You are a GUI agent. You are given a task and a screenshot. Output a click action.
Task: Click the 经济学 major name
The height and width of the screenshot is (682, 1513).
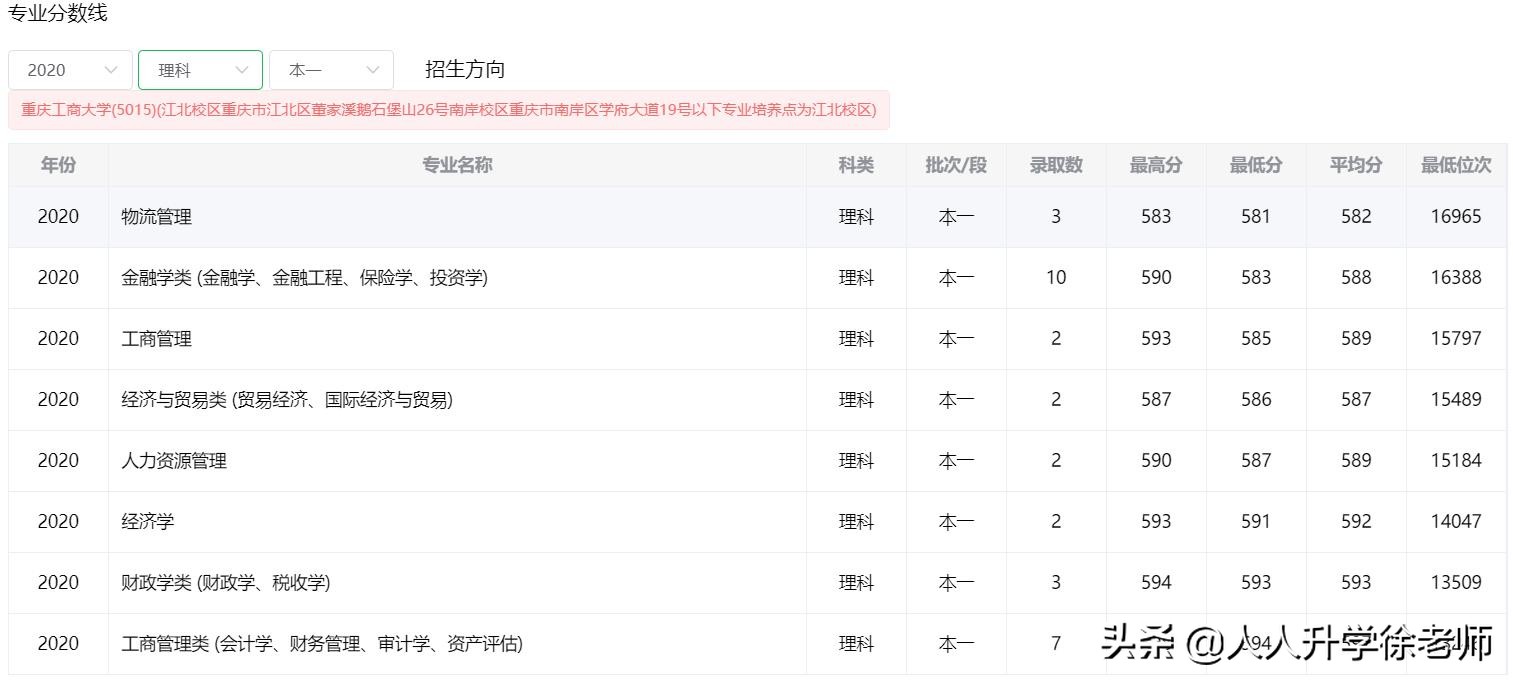(x=148, y=522)
